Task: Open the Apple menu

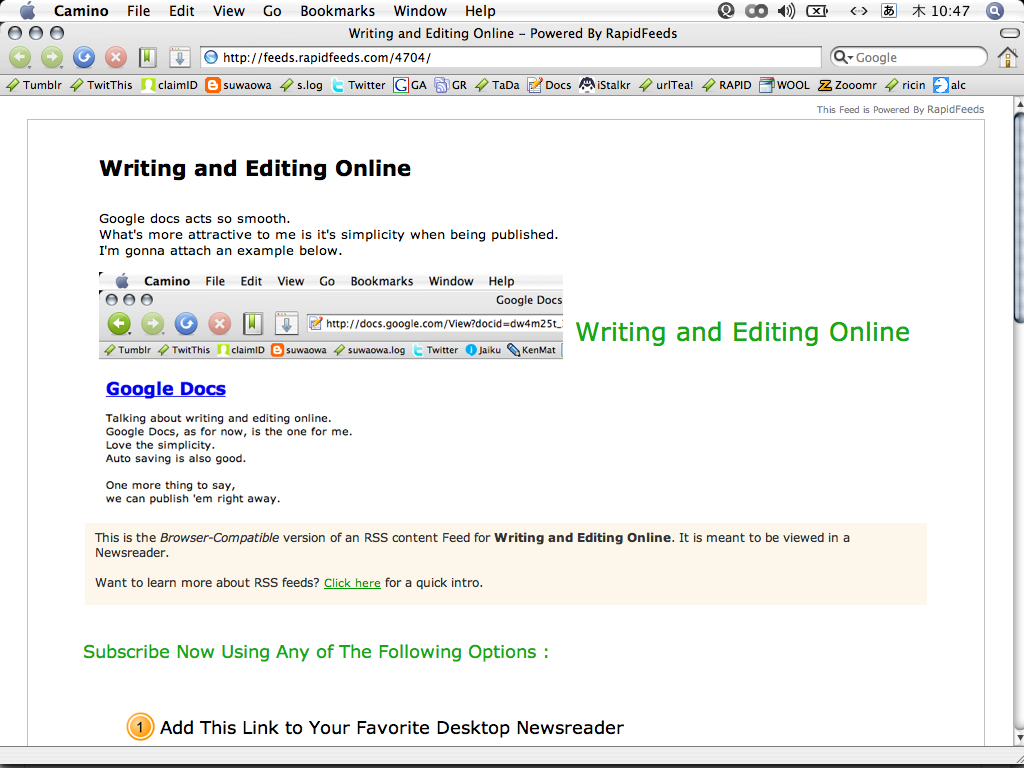Action: [x=27, y=10]
